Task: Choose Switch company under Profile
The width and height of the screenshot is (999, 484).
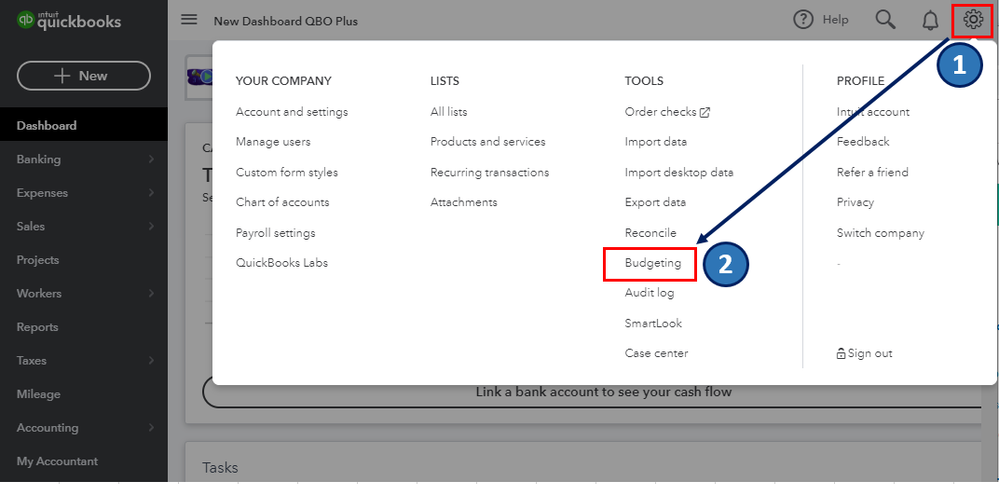Action: (x=880, y=233)
